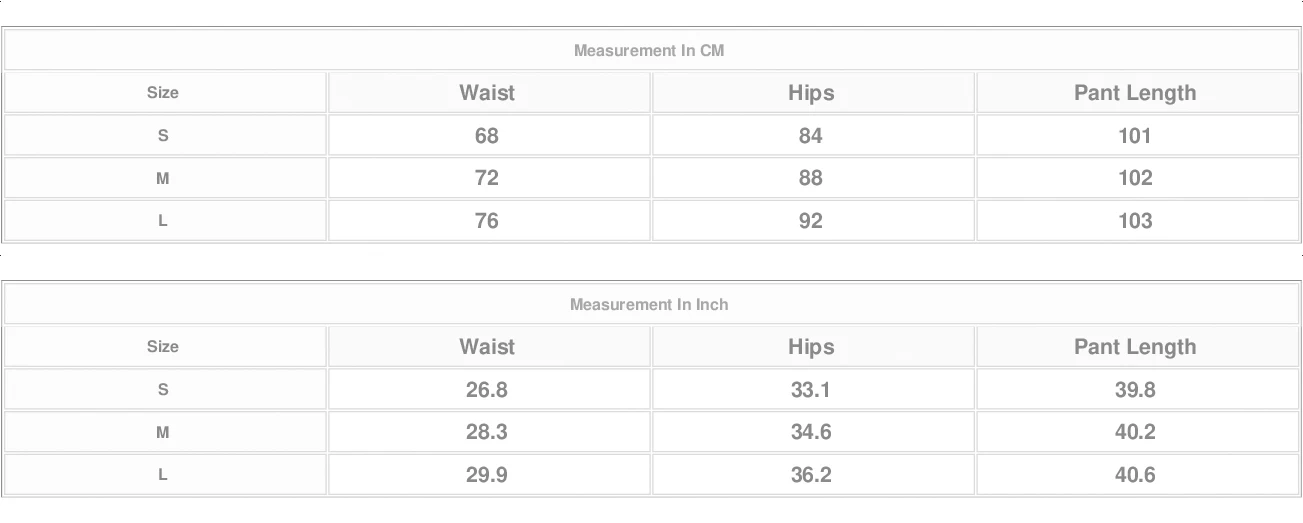Click the pant length value 102
The height and width of the screenshot is (523, 1303).
point(1135,177)
